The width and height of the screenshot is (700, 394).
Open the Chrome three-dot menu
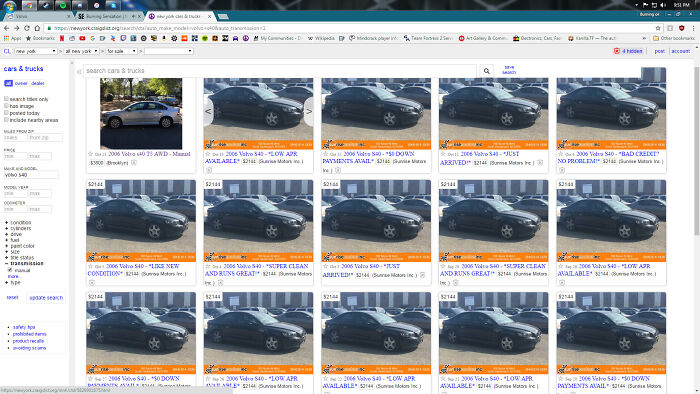[x=693, y=28]
